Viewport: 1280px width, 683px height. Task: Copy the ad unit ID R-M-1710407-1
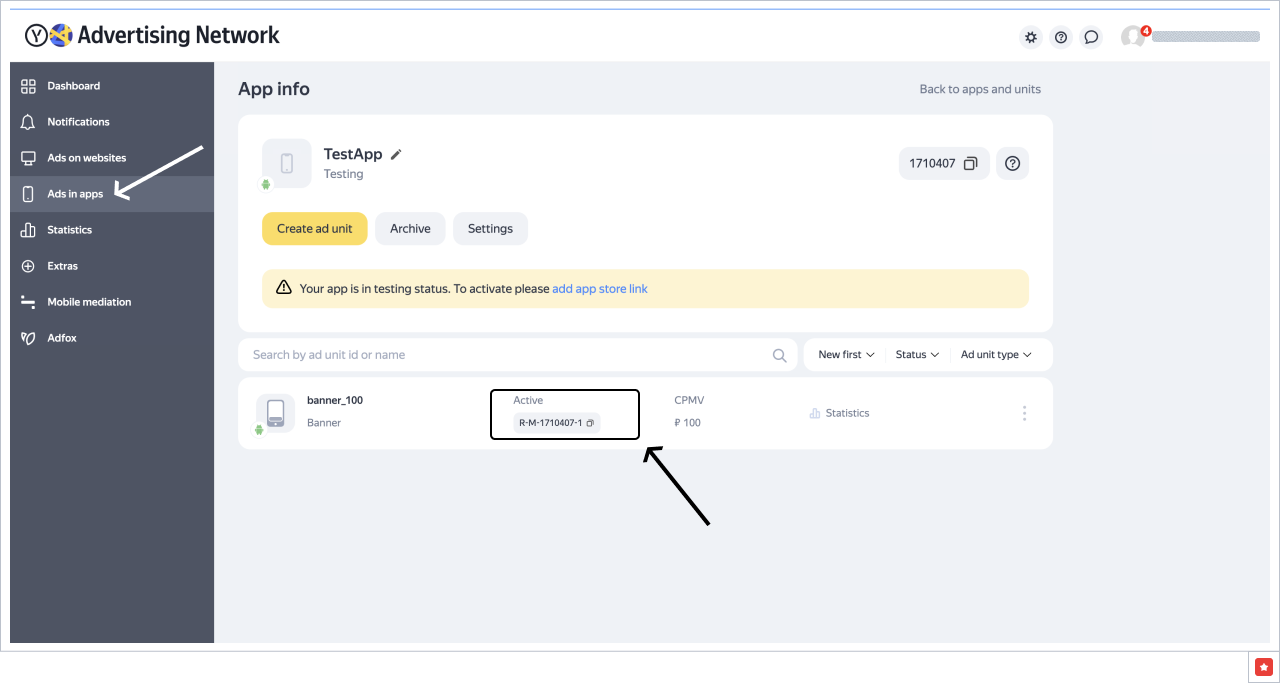(590, 423)
